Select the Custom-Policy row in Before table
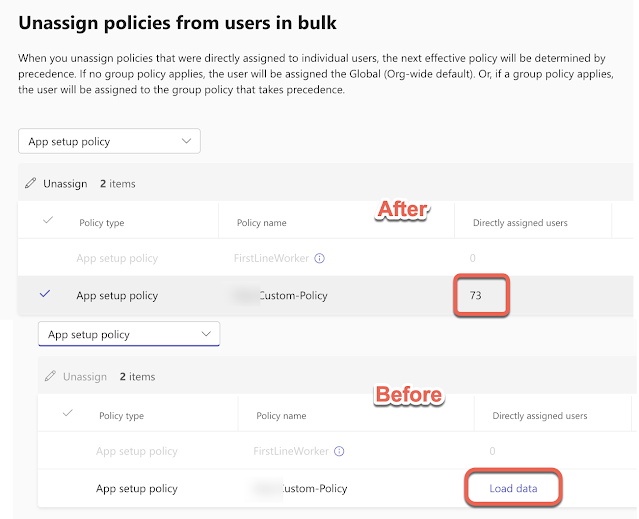Viewport: 639px width, 519px height. click(136, 489)
